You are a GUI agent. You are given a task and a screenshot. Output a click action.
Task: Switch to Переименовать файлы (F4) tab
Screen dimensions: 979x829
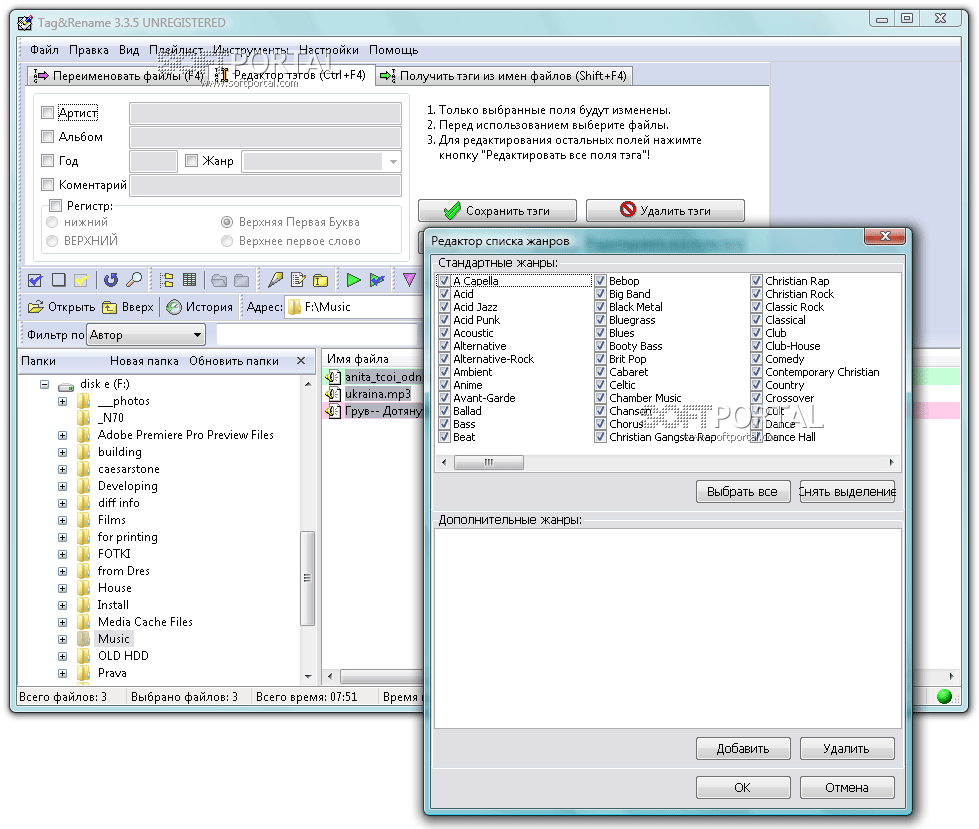[x=119, y=76]
